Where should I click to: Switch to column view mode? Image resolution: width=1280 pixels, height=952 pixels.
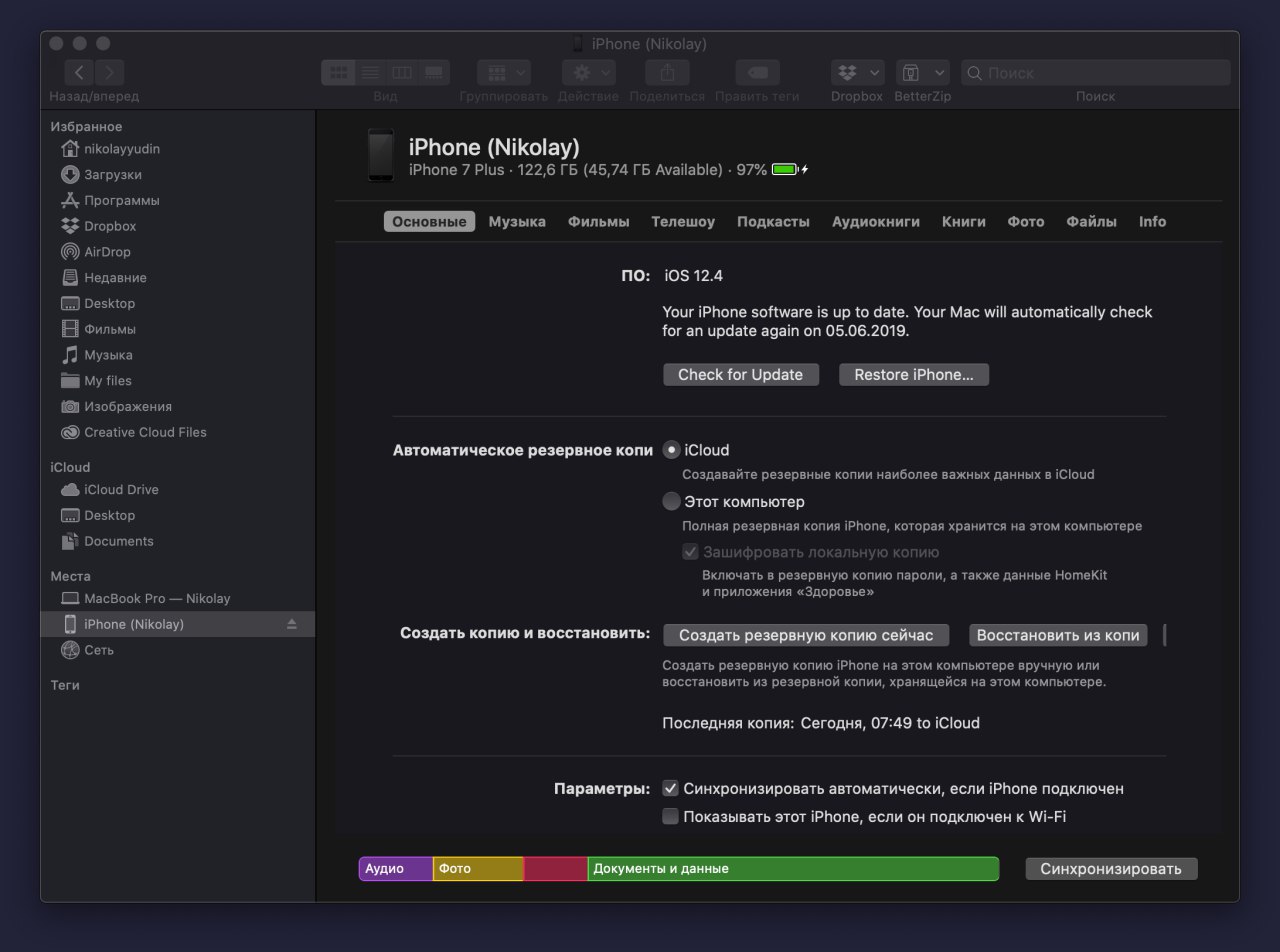(x=402, y=72)
